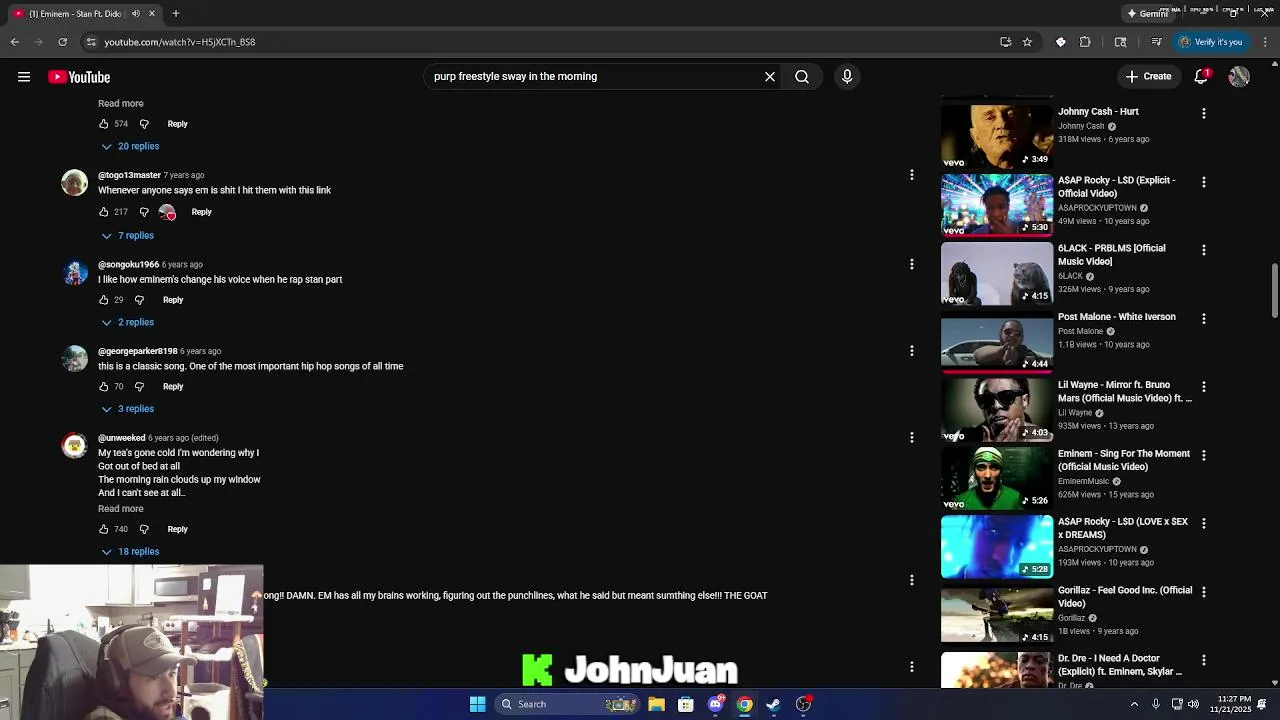Click the magnifier search button
Image resolution: width=1280 pixels, height=720 pixels.
tap(802, 77)
